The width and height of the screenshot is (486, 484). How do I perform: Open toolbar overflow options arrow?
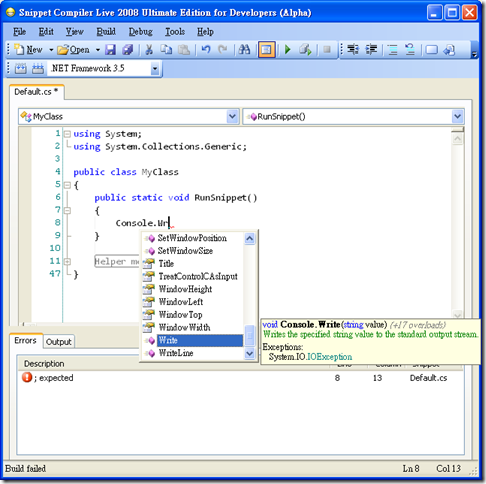click(x=474, y=53)
